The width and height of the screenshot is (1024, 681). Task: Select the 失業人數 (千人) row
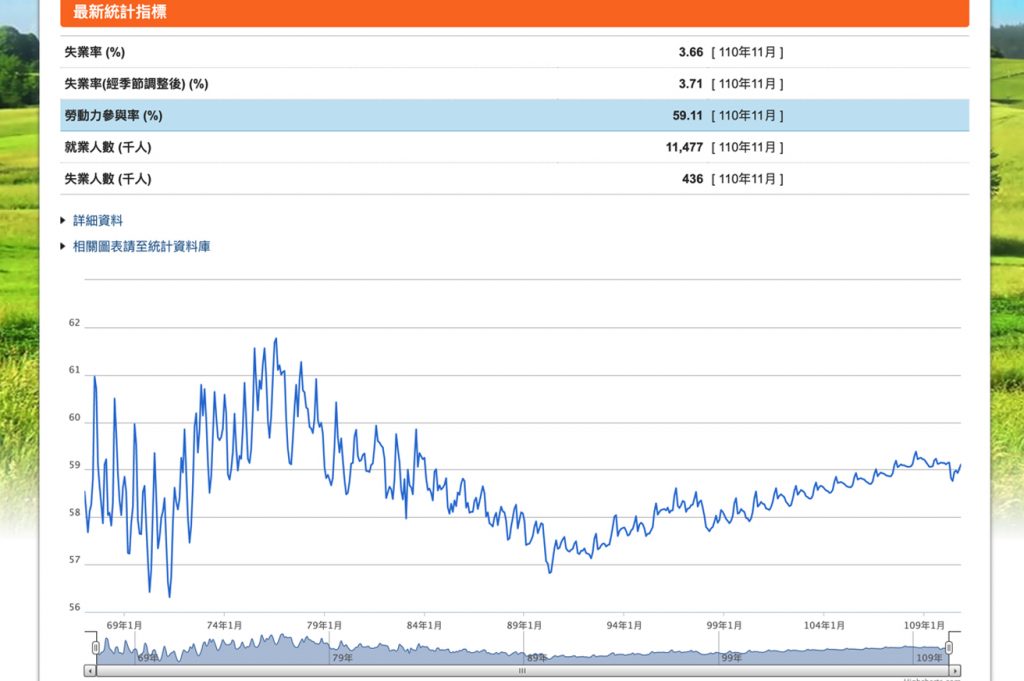click(515, 179)
